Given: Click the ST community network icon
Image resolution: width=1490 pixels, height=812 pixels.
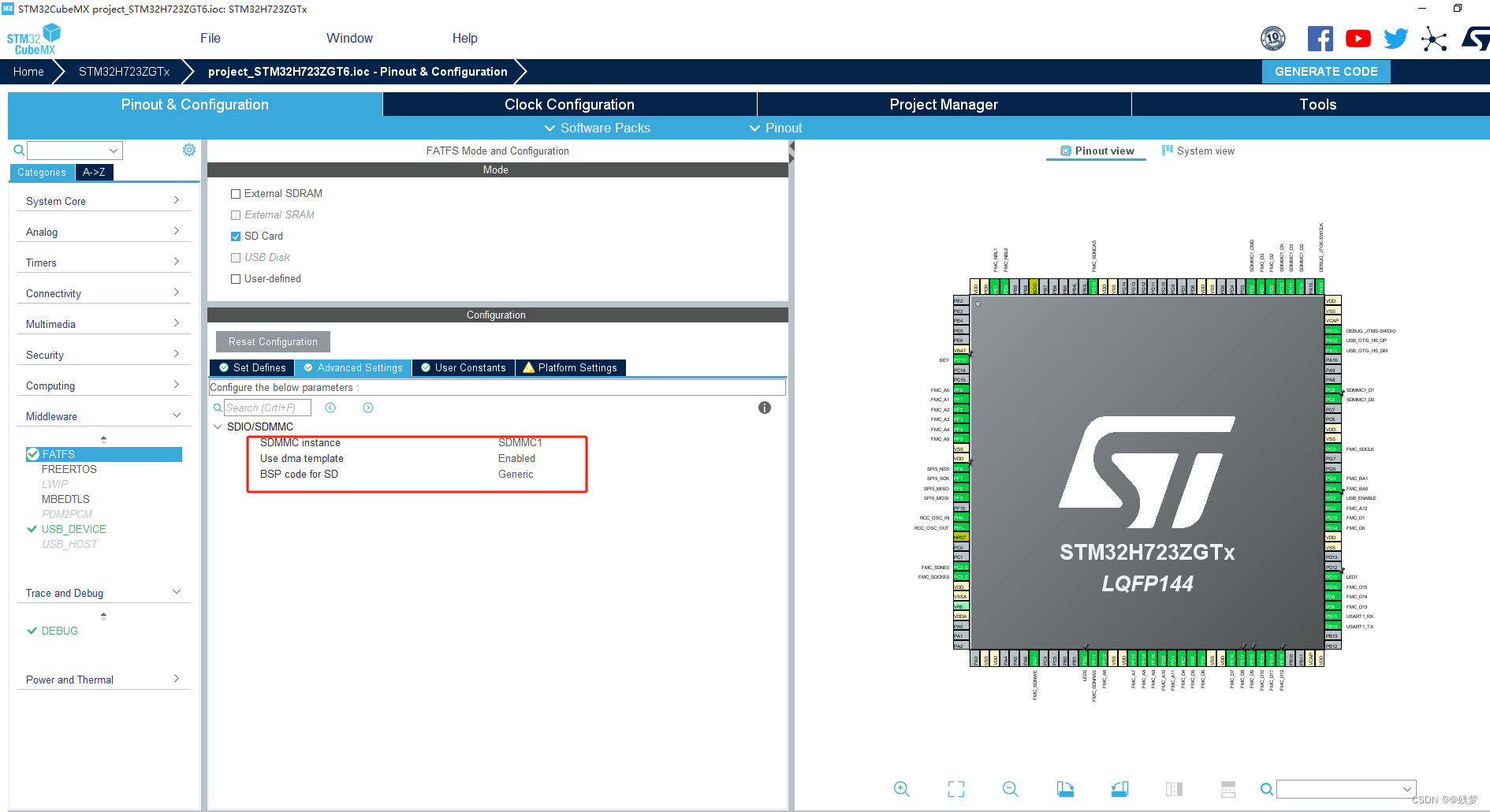Looking at the screenshot, I should [1434, 39].
